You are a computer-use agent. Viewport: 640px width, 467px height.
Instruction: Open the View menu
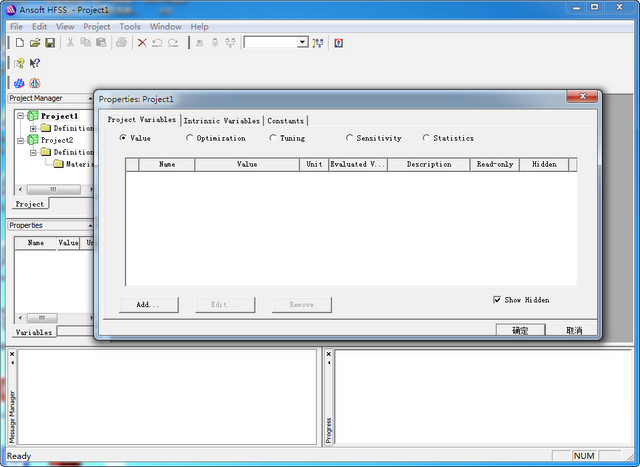65,27
